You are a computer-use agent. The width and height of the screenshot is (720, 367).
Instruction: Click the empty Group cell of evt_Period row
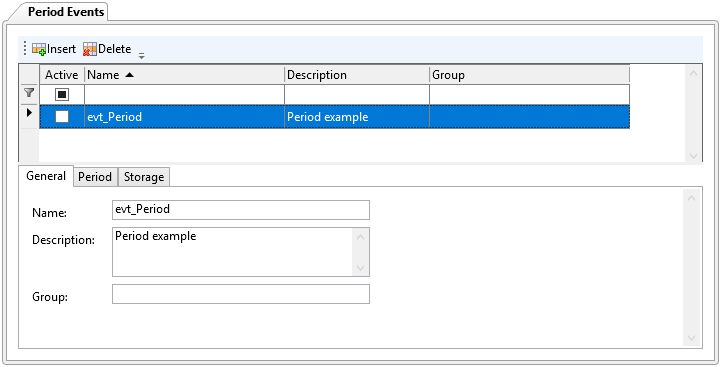(530, 117)
